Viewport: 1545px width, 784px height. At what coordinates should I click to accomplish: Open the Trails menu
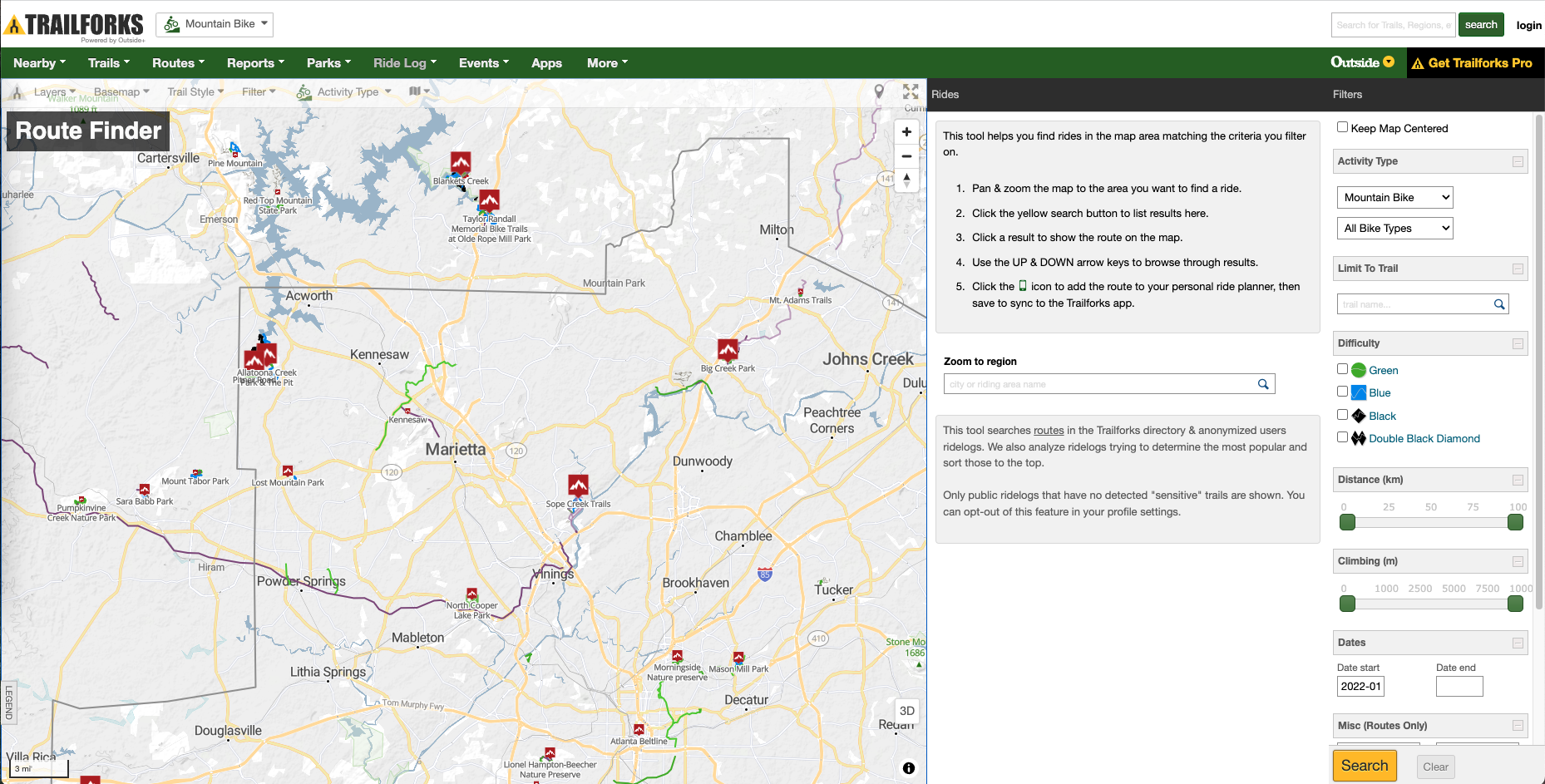point(109,63)
